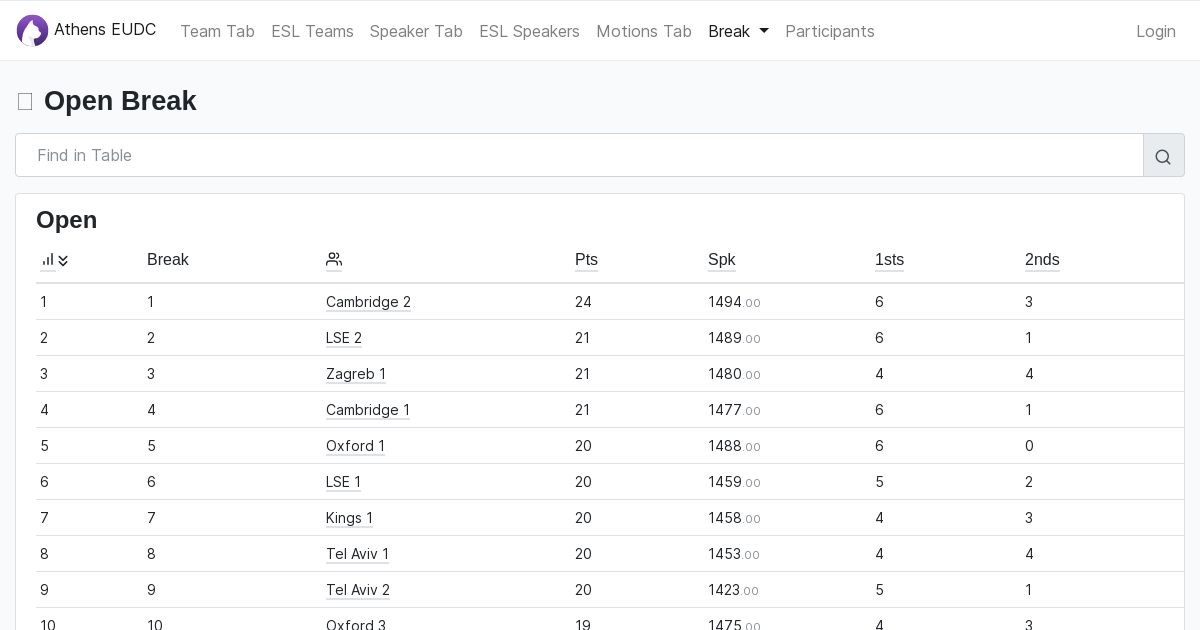1200x630 pixels.
Task: Go to Team Tab
Action: point(217,31)
